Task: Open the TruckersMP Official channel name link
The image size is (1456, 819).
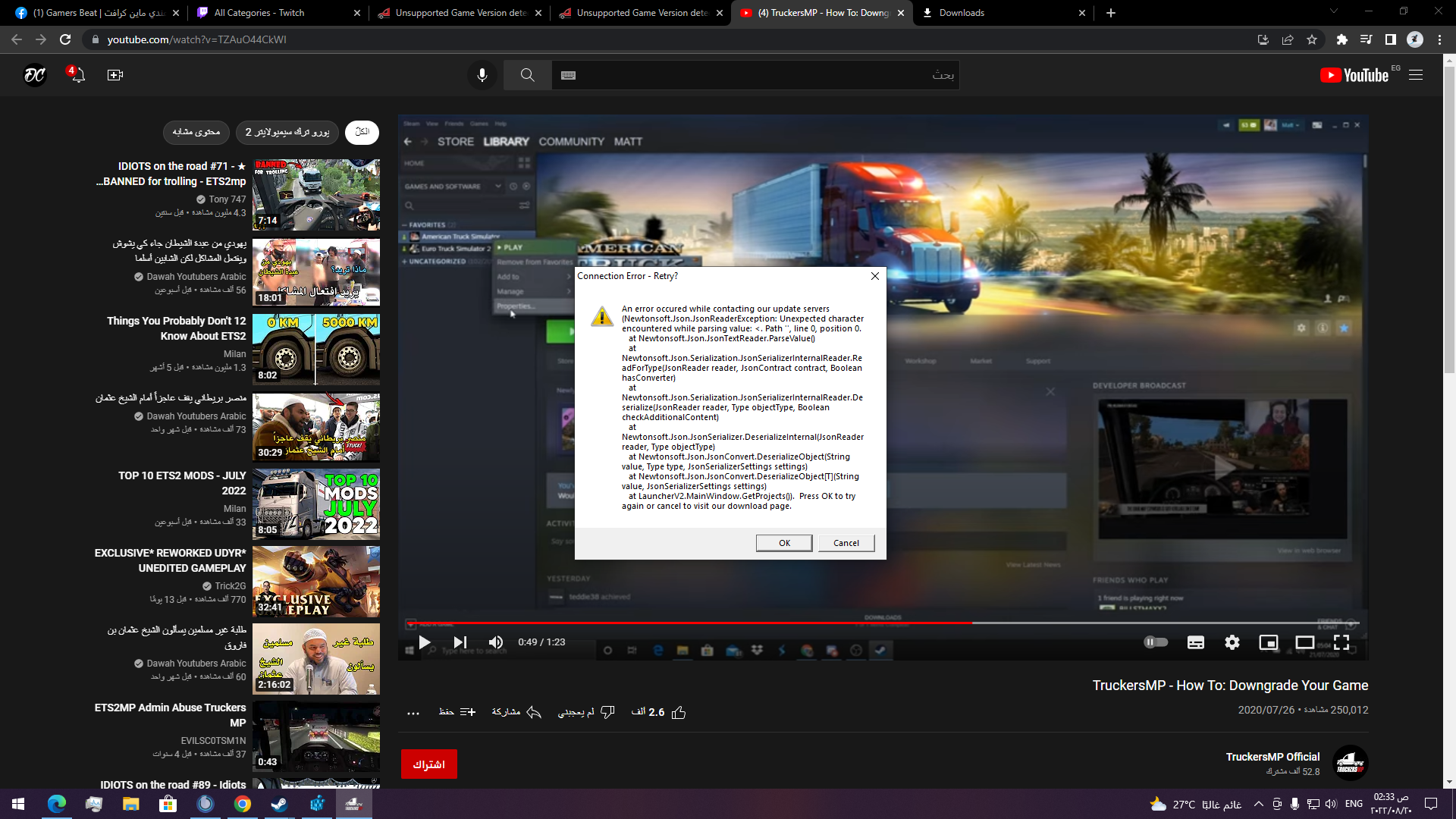Action: pyautogui.click(x=1272, y=757)
